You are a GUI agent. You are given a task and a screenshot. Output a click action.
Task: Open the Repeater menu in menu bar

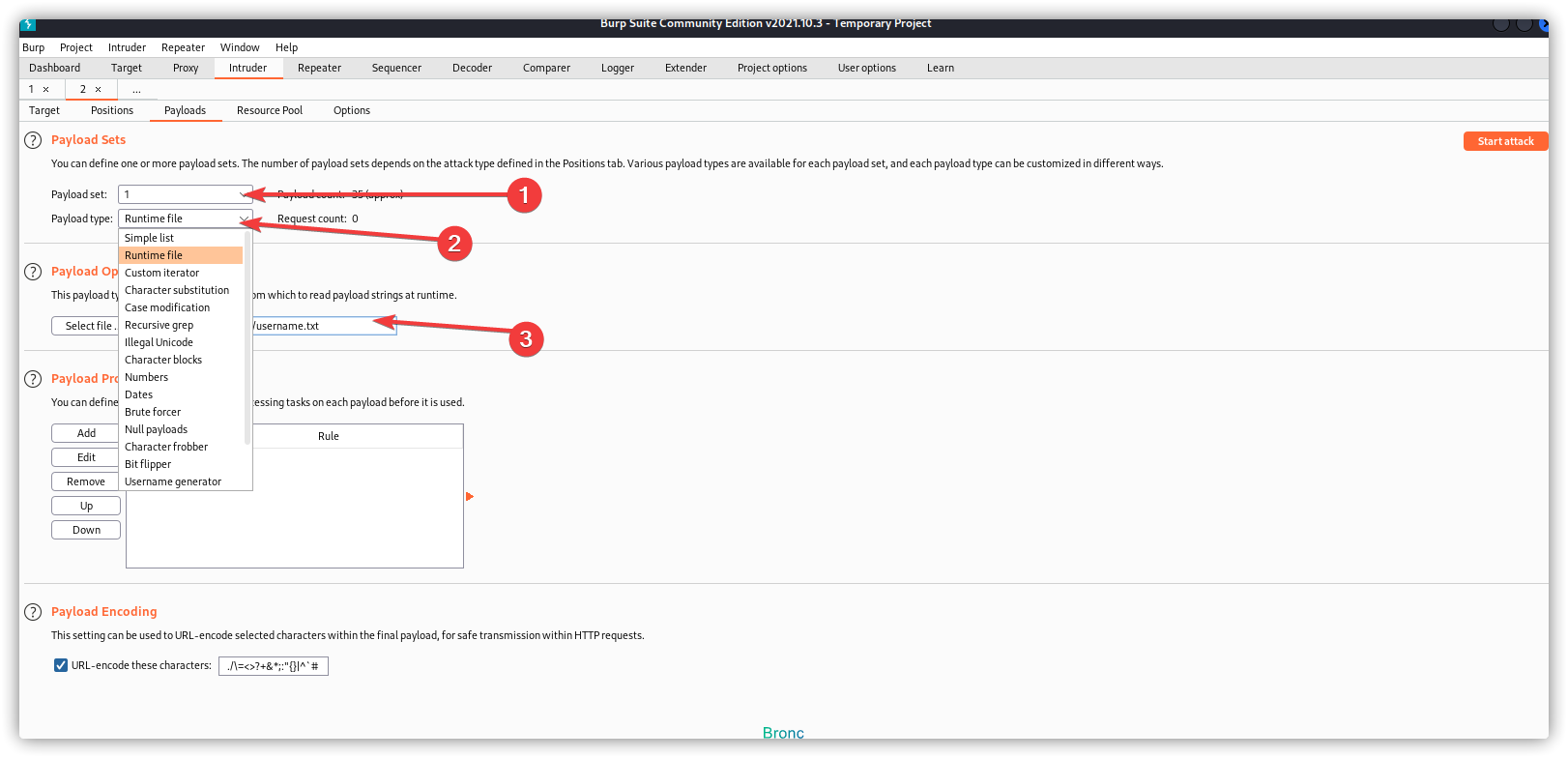pyautogui.click(x=183, y=47)
